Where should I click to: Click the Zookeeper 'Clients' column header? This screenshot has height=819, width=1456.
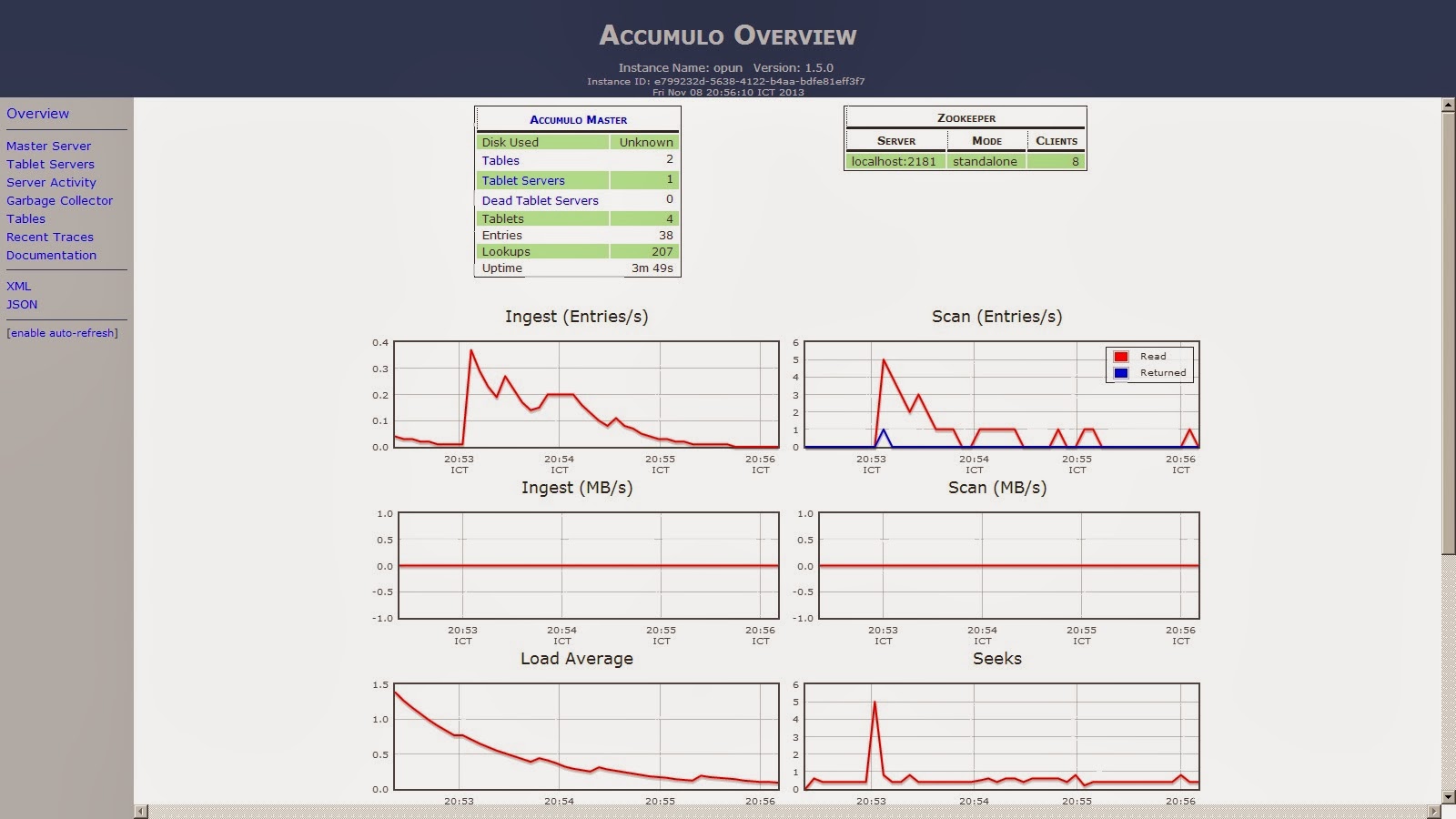pos(1057,141)
